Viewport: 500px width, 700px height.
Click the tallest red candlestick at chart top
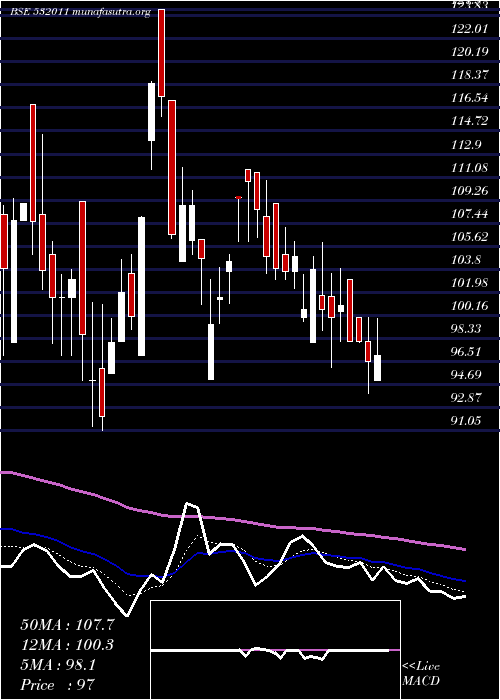pyautogui.click(x=161, y=53)
